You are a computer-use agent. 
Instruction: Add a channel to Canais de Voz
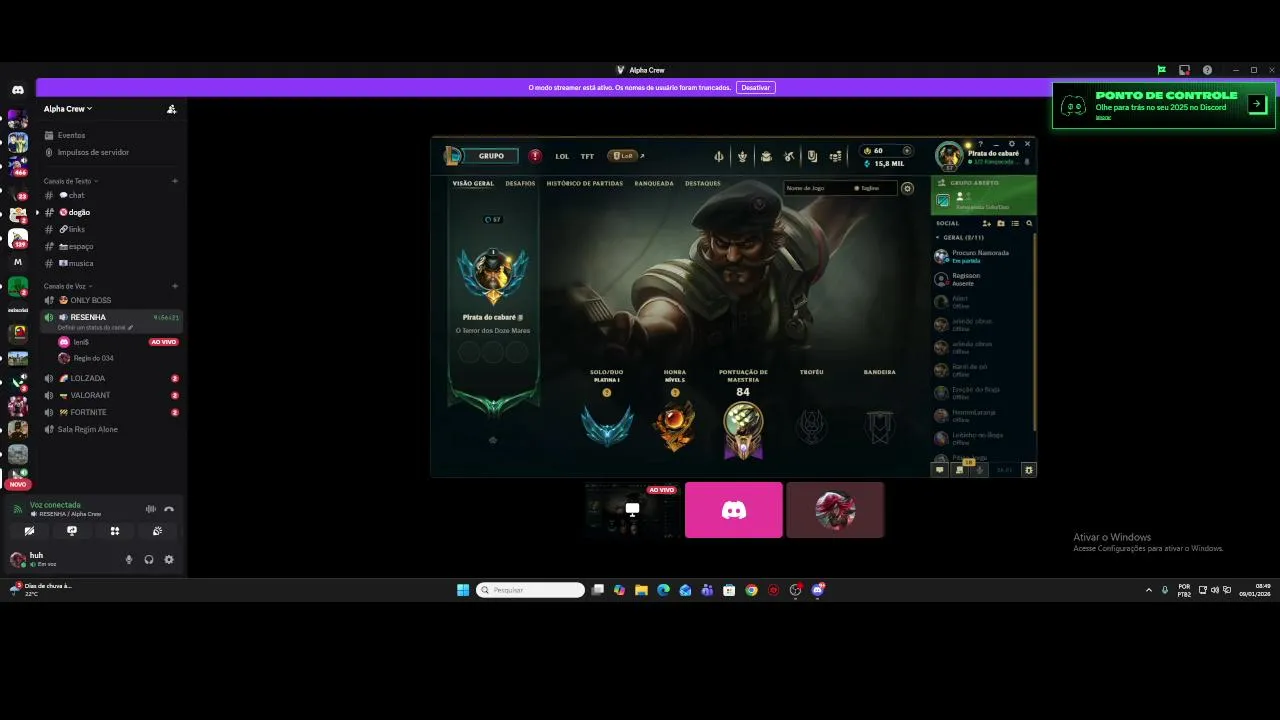pos(175,286)
